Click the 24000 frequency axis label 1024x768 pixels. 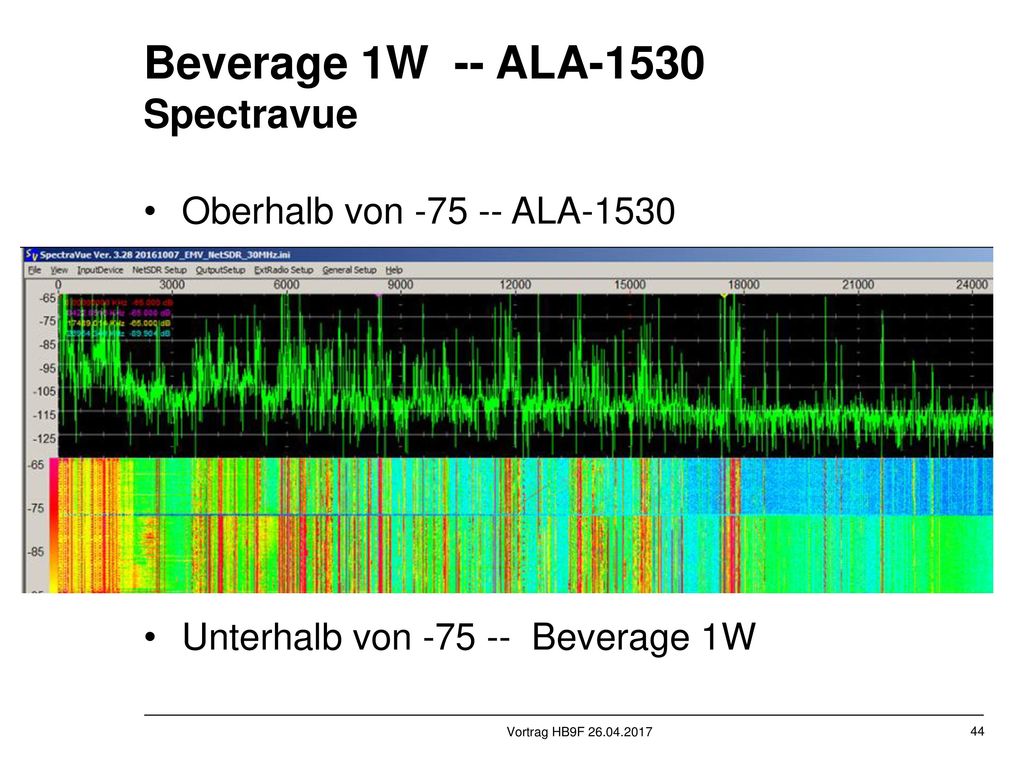pyautogui.click(x=972, y=285)
